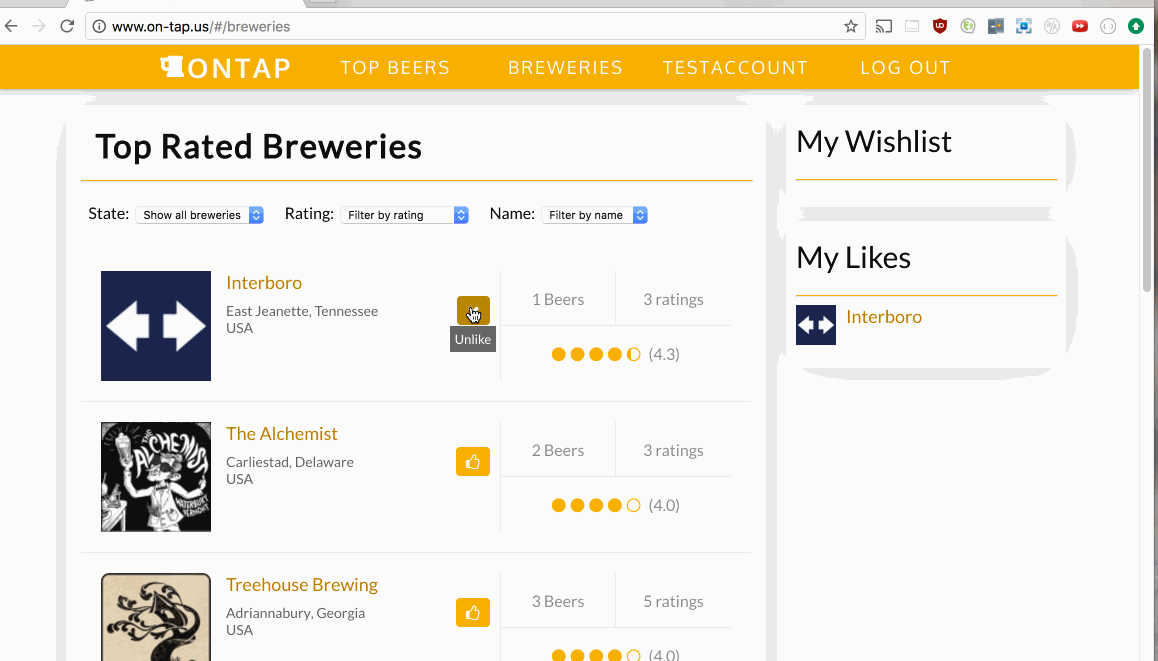
Task: Reload the page with refresh icon
Action: (x=67, y=27)
